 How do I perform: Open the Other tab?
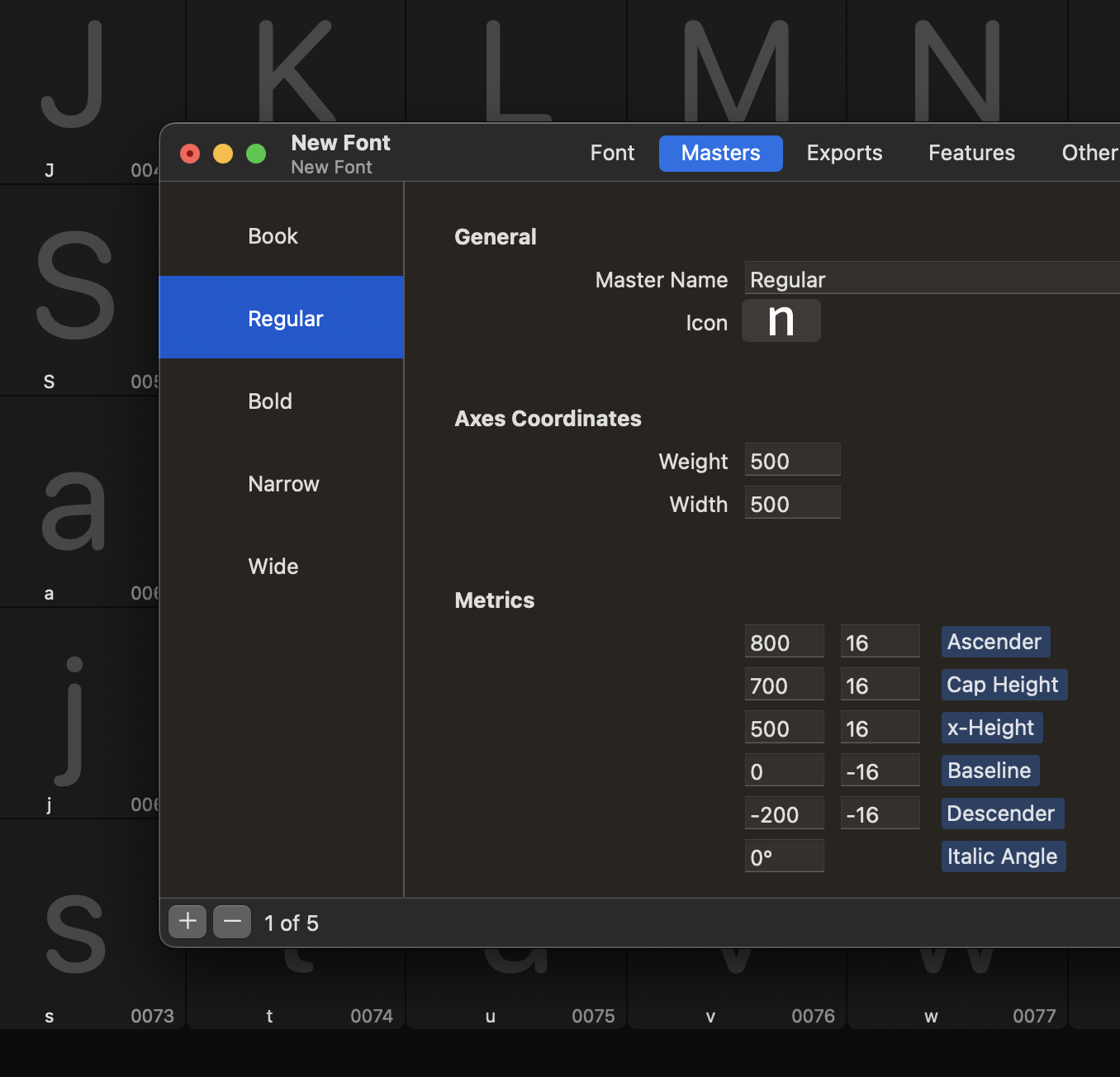click(1089, 153)
